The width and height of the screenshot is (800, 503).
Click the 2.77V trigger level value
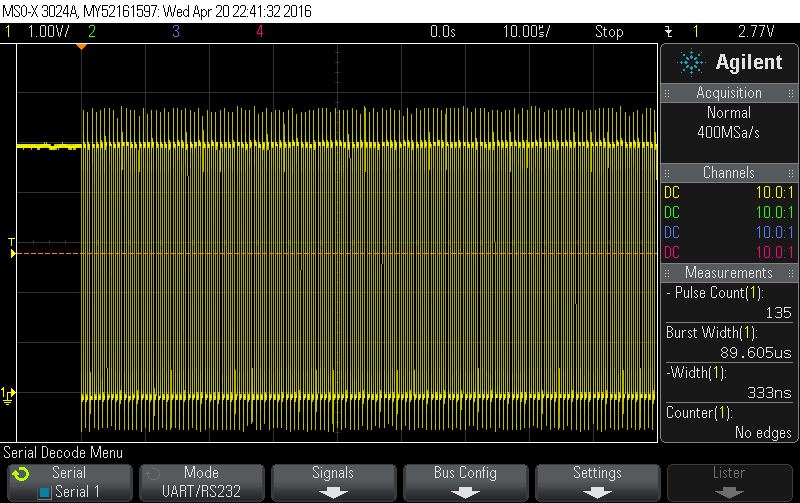click(x=757, y=31)
